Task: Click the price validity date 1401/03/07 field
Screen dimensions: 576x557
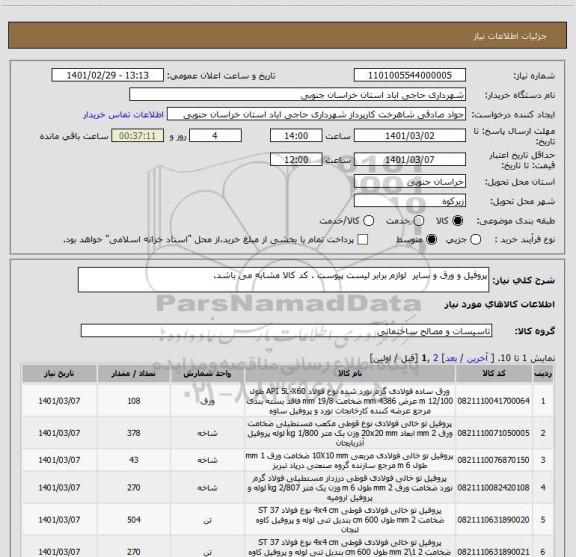Action: (x=410, y=159)
